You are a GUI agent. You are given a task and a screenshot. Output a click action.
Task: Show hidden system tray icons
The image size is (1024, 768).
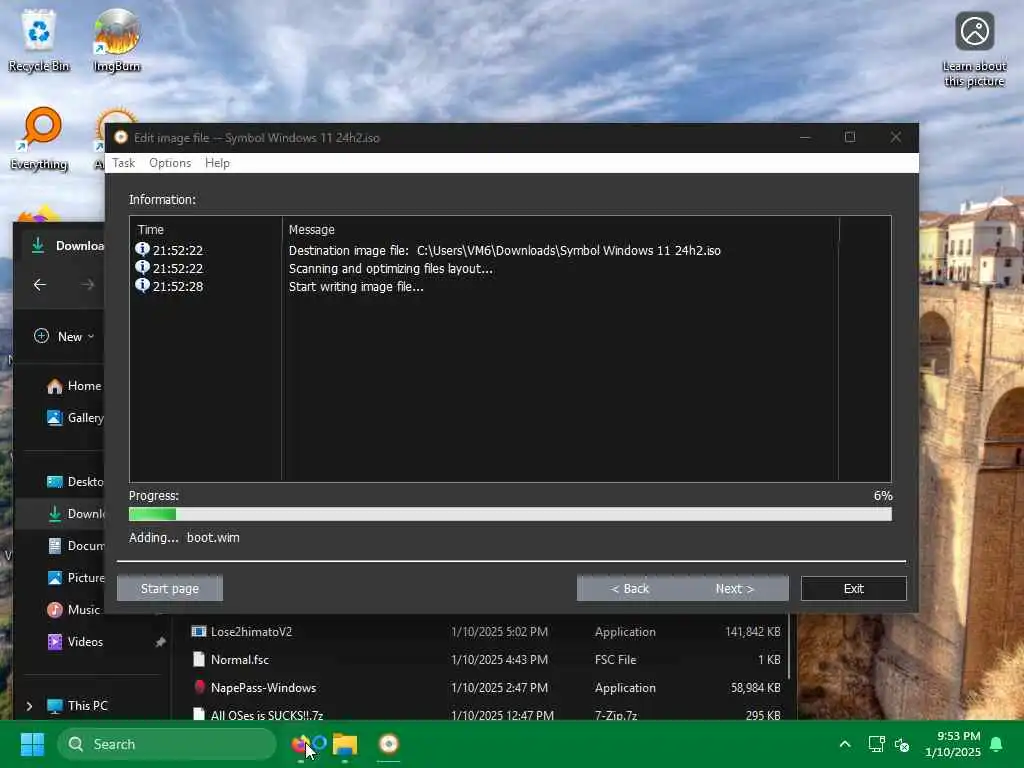point(844,744)
